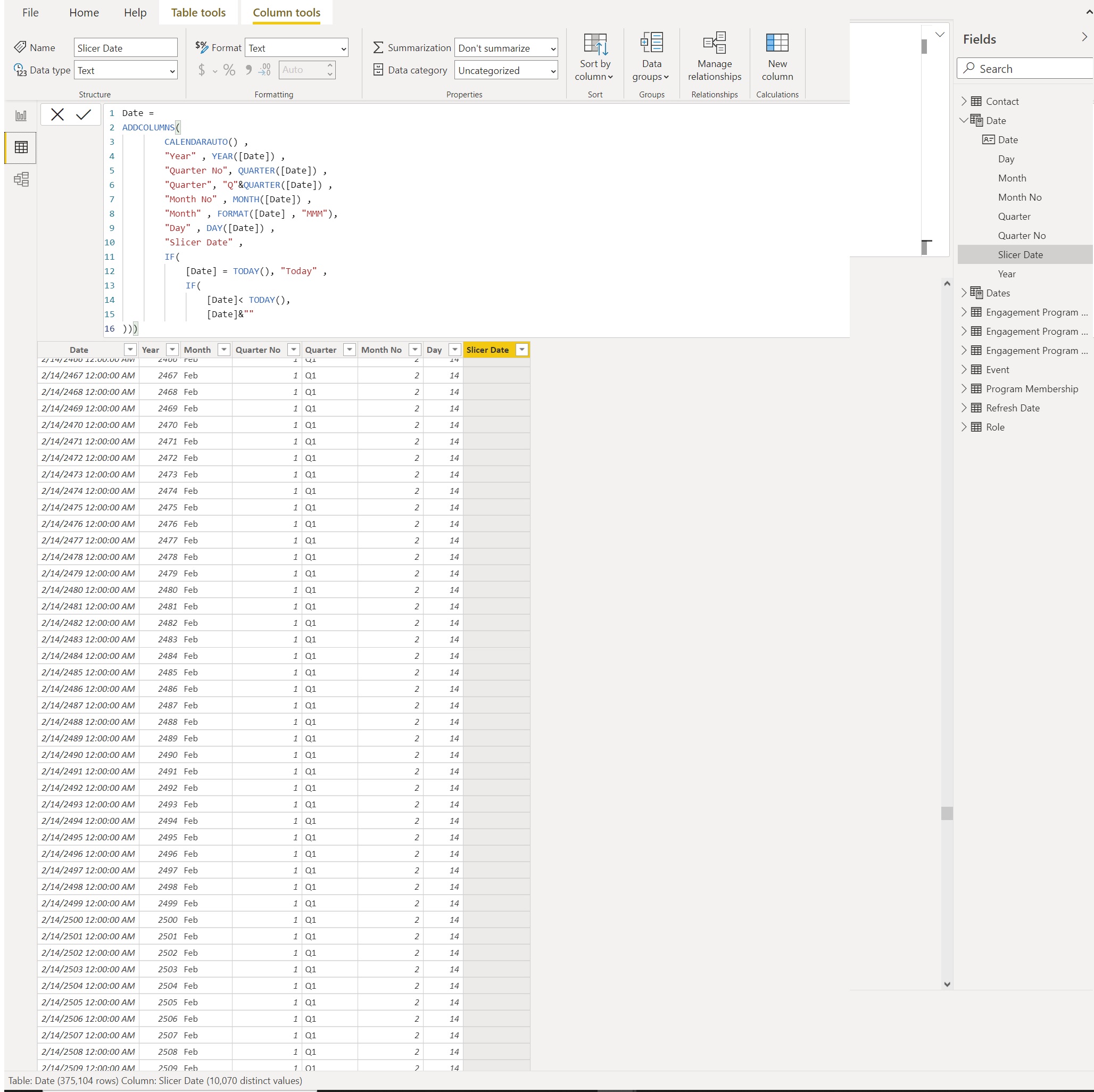The width and height of the screenshot is (1094, 1092).
Task: Open the Data groups icon
Action: 651,43
